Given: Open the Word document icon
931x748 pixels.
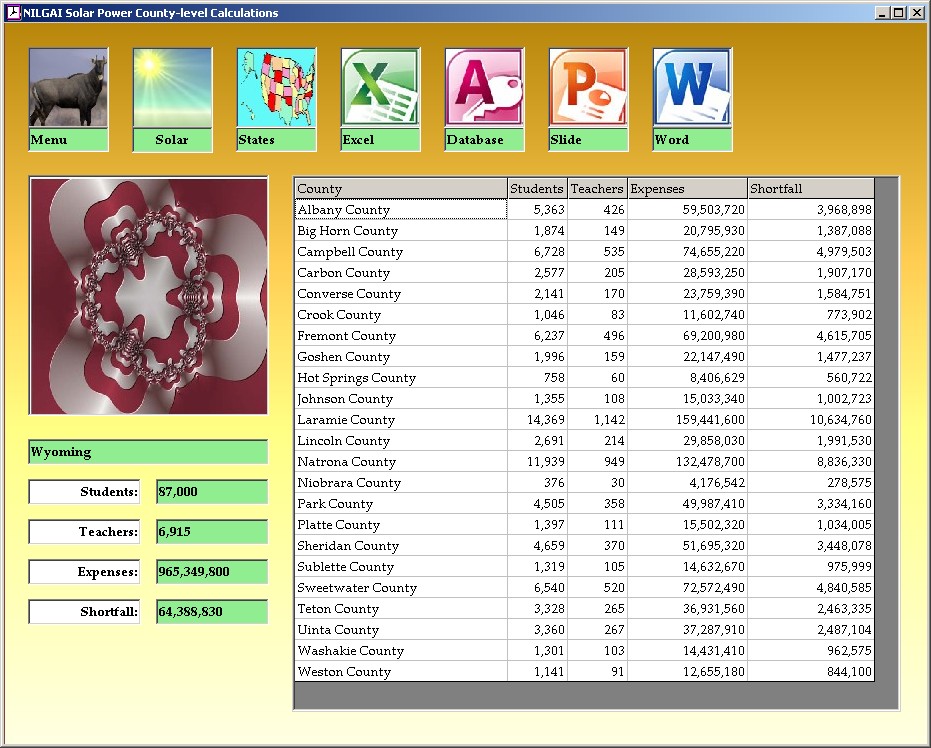Looking at the screenshot, I should (x=692, y=88).
